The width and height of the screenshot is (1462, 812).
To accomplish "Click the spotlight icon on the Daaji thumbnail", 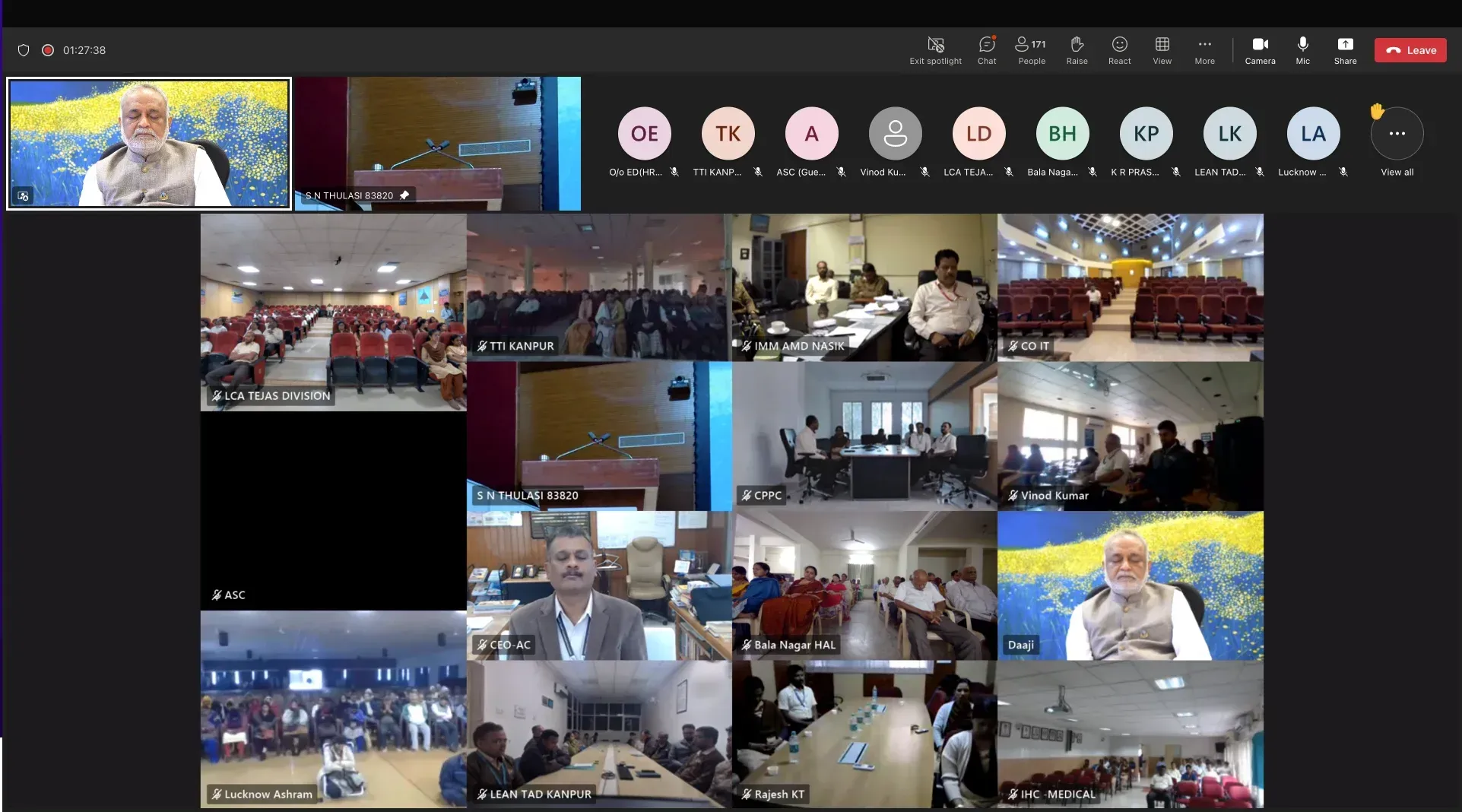I will [24, 196].
